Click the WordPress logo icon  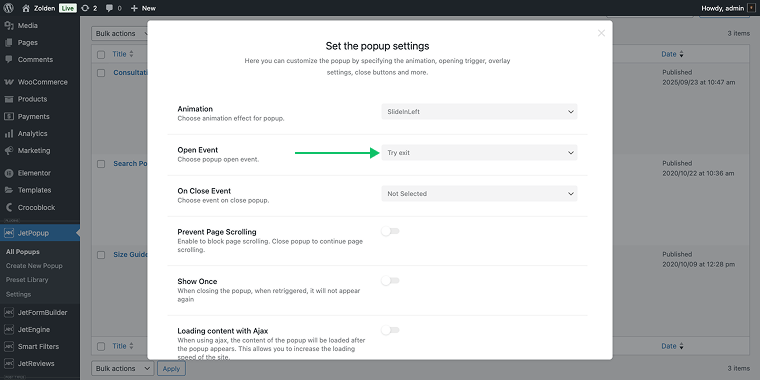point(8,8)
